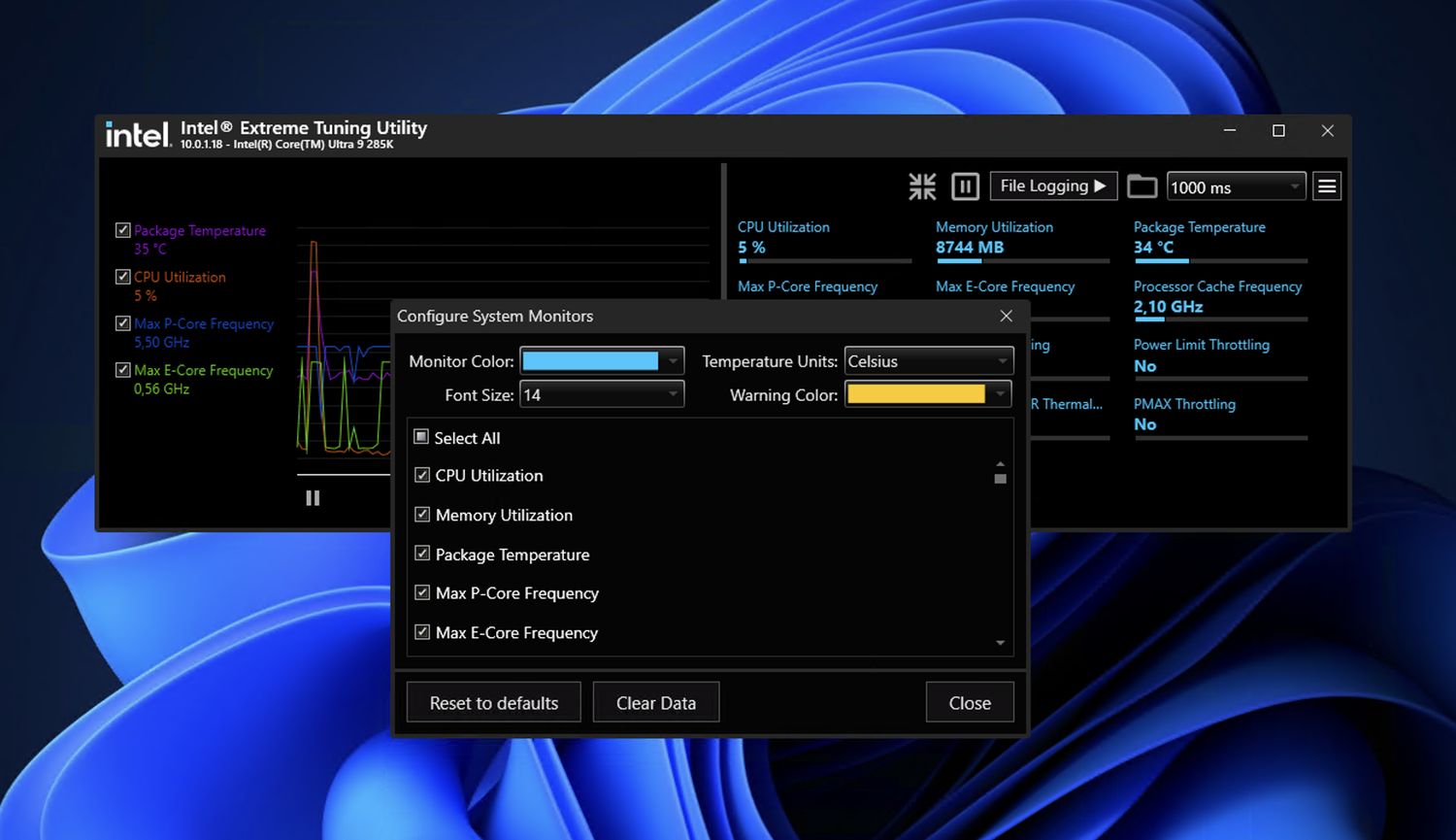Open the log folder icon

pos(1142,186)
